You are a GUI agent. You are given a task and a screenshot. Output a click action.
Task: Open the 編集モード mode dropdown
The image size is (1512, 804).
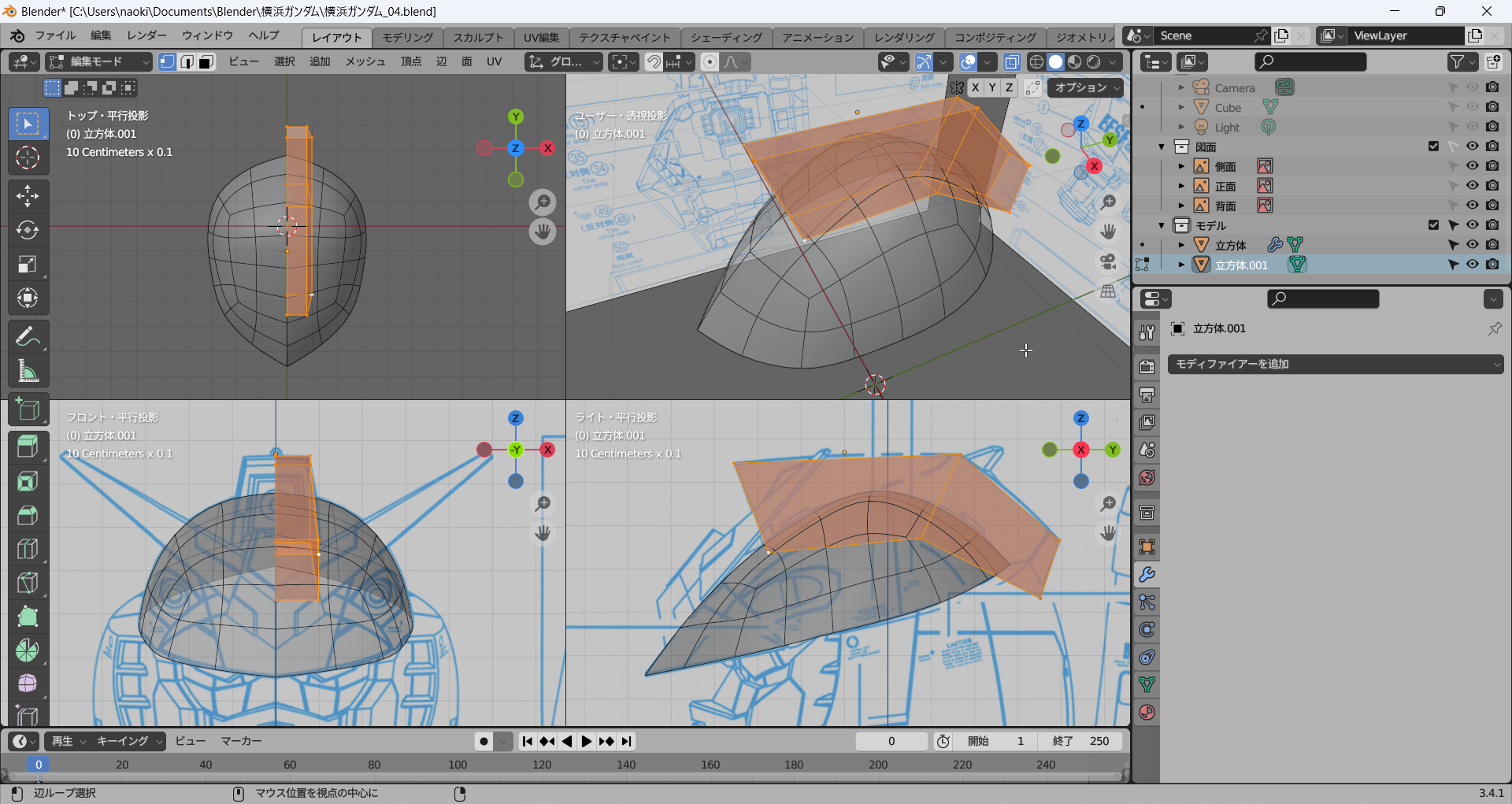pos(99,62)
